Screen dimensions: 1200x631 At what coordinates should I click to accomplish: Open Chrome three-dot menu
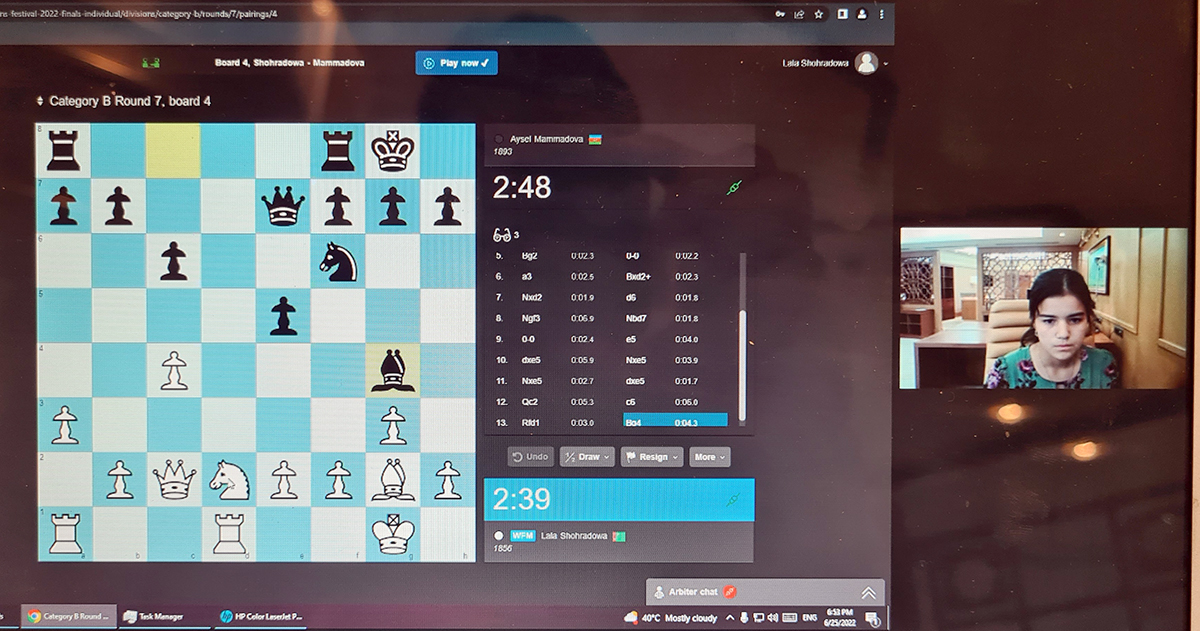click(x=880, y=14)
